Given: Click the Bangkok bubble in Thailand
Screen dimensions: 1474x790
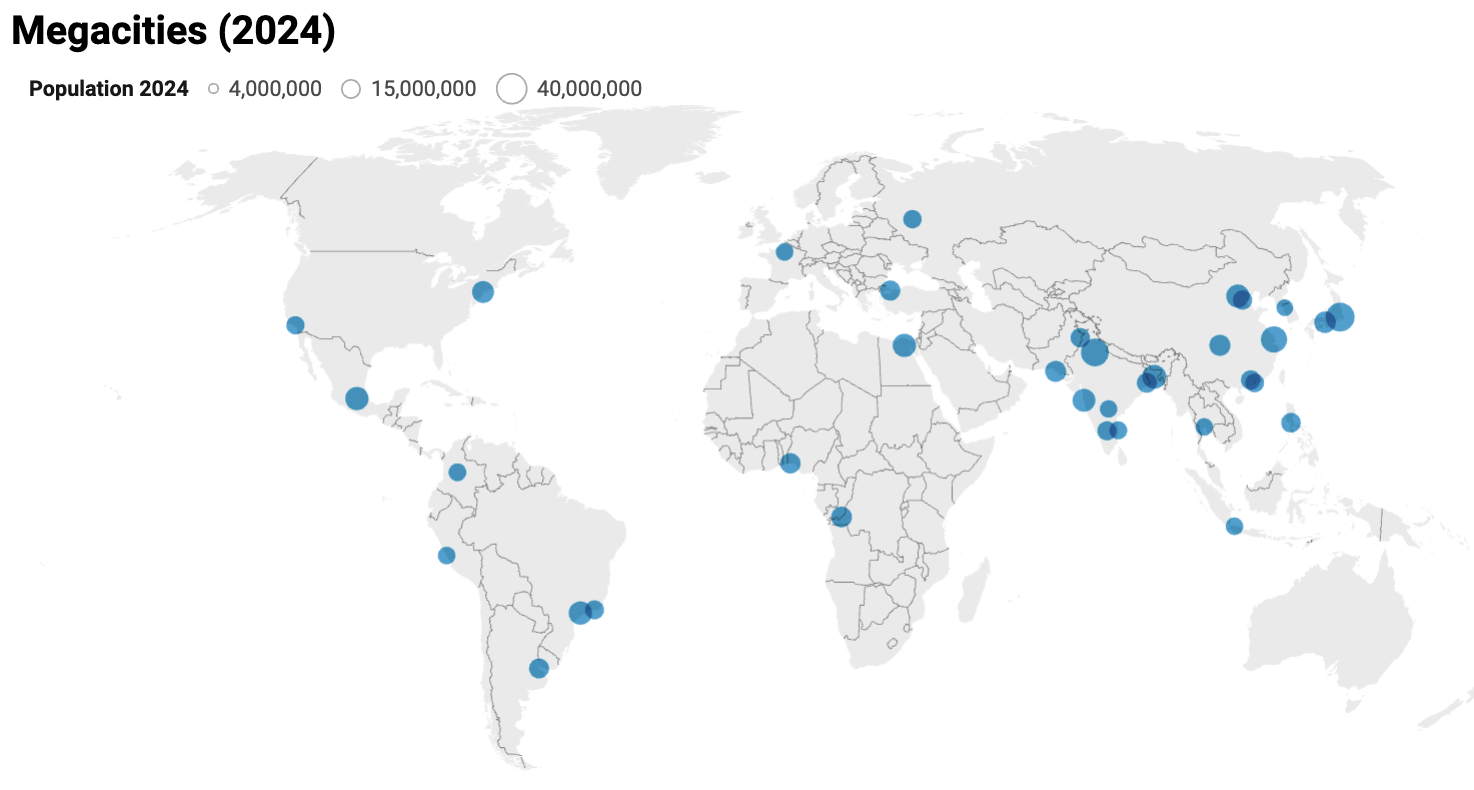Looking at the screenshot, I should click(1204, 427).
